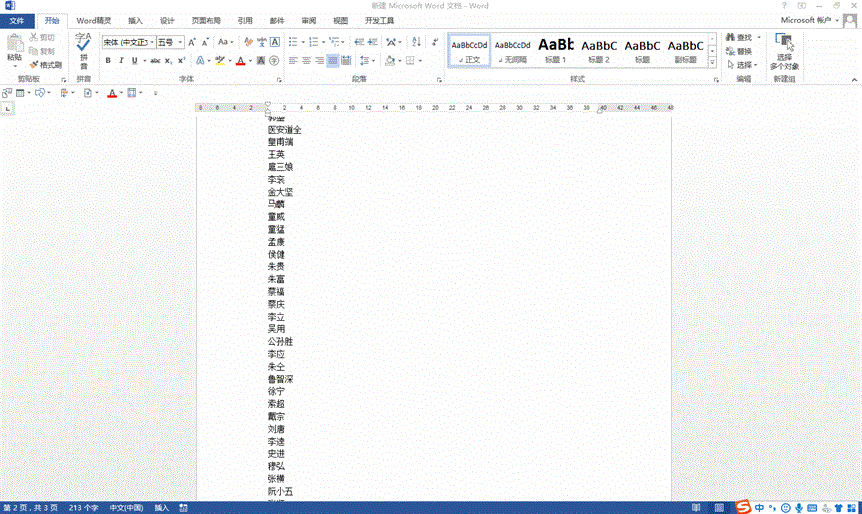Switch to the 页面布局 tab
Screen dimensions: 862x514
tap(206, 20)
